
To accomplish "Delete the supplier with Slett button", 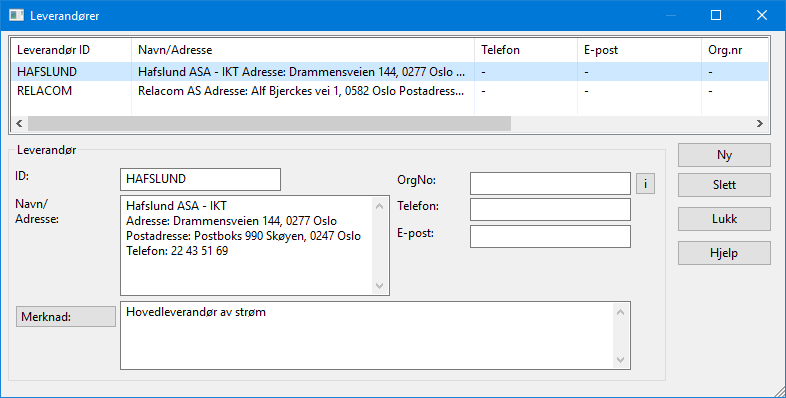I will click(x=724, y=185).
